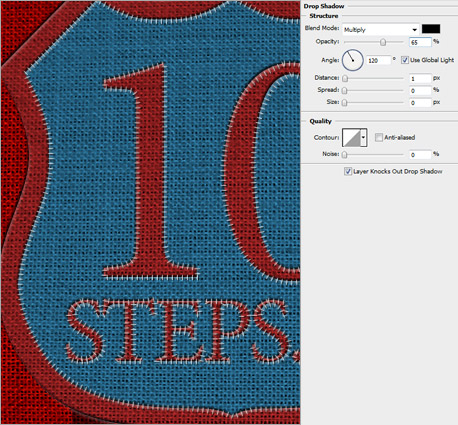Click the Size pixel input field
458x425 pixels.
click(x=420, y=103)
